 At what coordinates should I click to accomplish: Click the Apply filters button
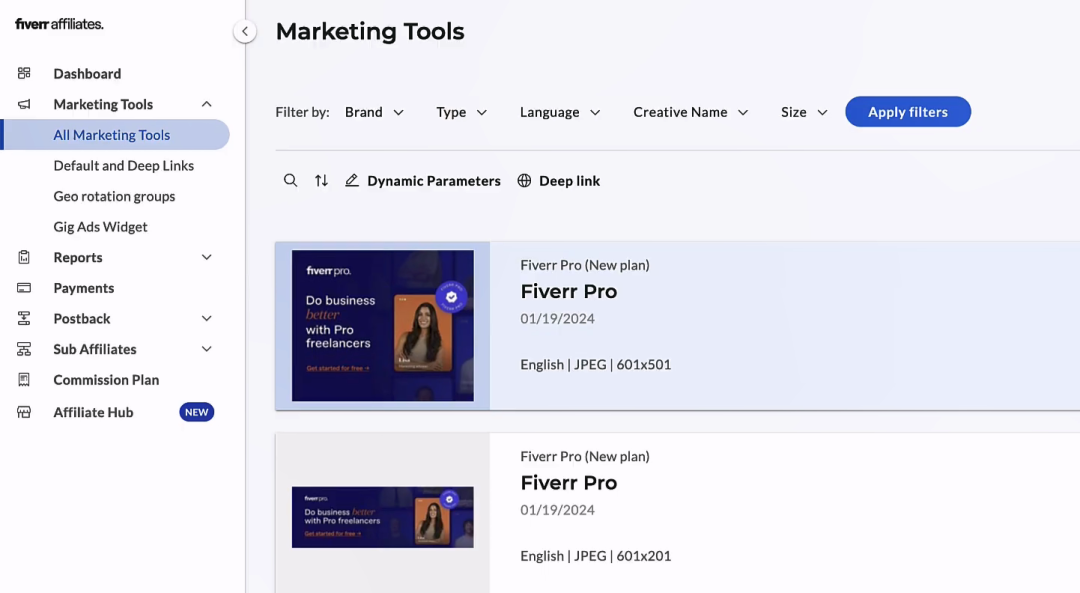(908, 112)
